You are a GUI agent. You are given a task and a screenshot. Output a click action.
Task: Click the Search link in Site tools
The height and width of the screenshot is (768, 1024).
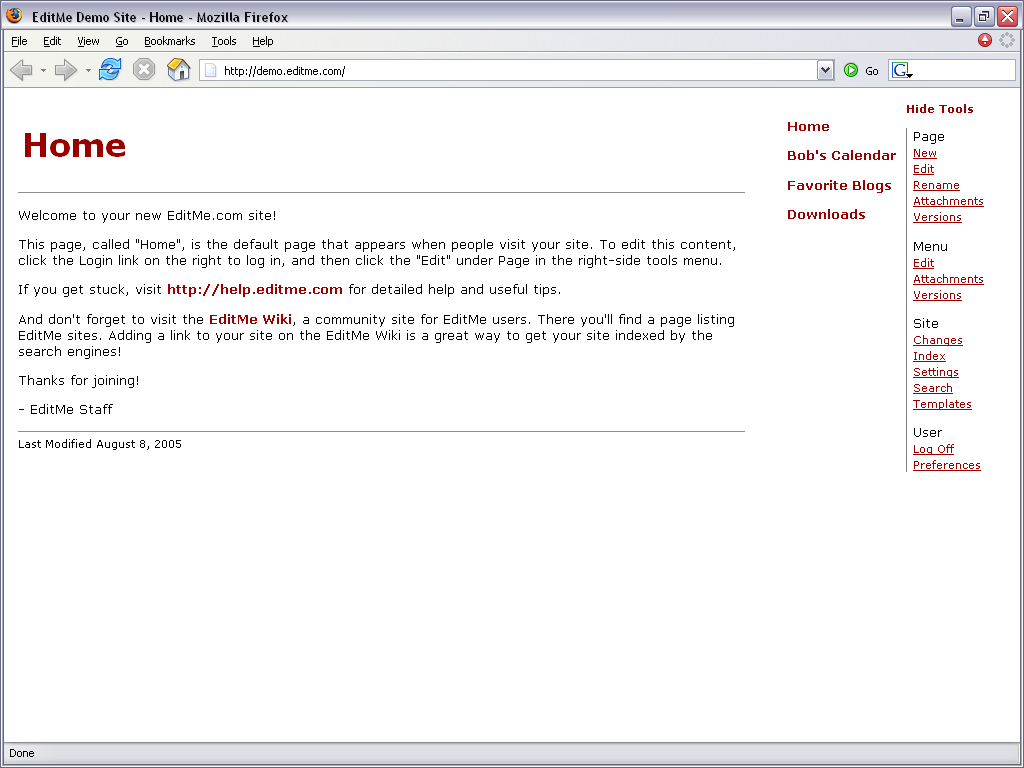click(933, 388)
